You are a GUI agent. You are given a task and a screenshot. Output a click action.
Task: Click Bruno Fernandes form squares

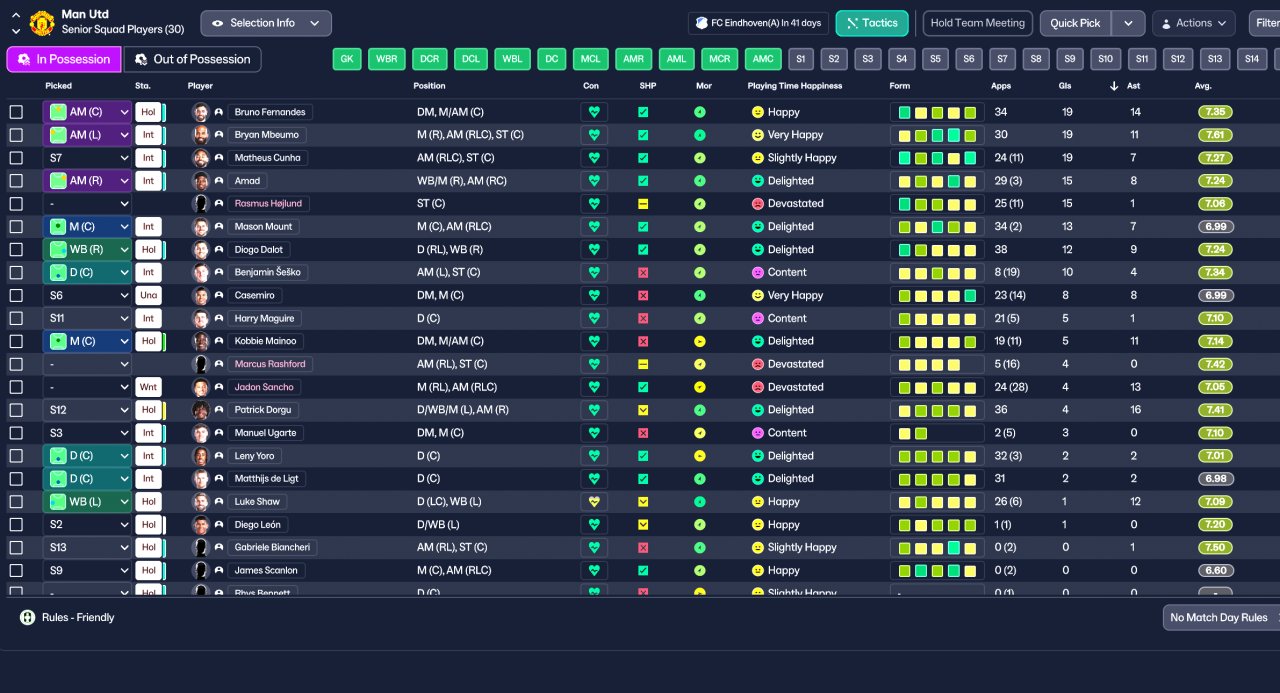click(937, 112)
